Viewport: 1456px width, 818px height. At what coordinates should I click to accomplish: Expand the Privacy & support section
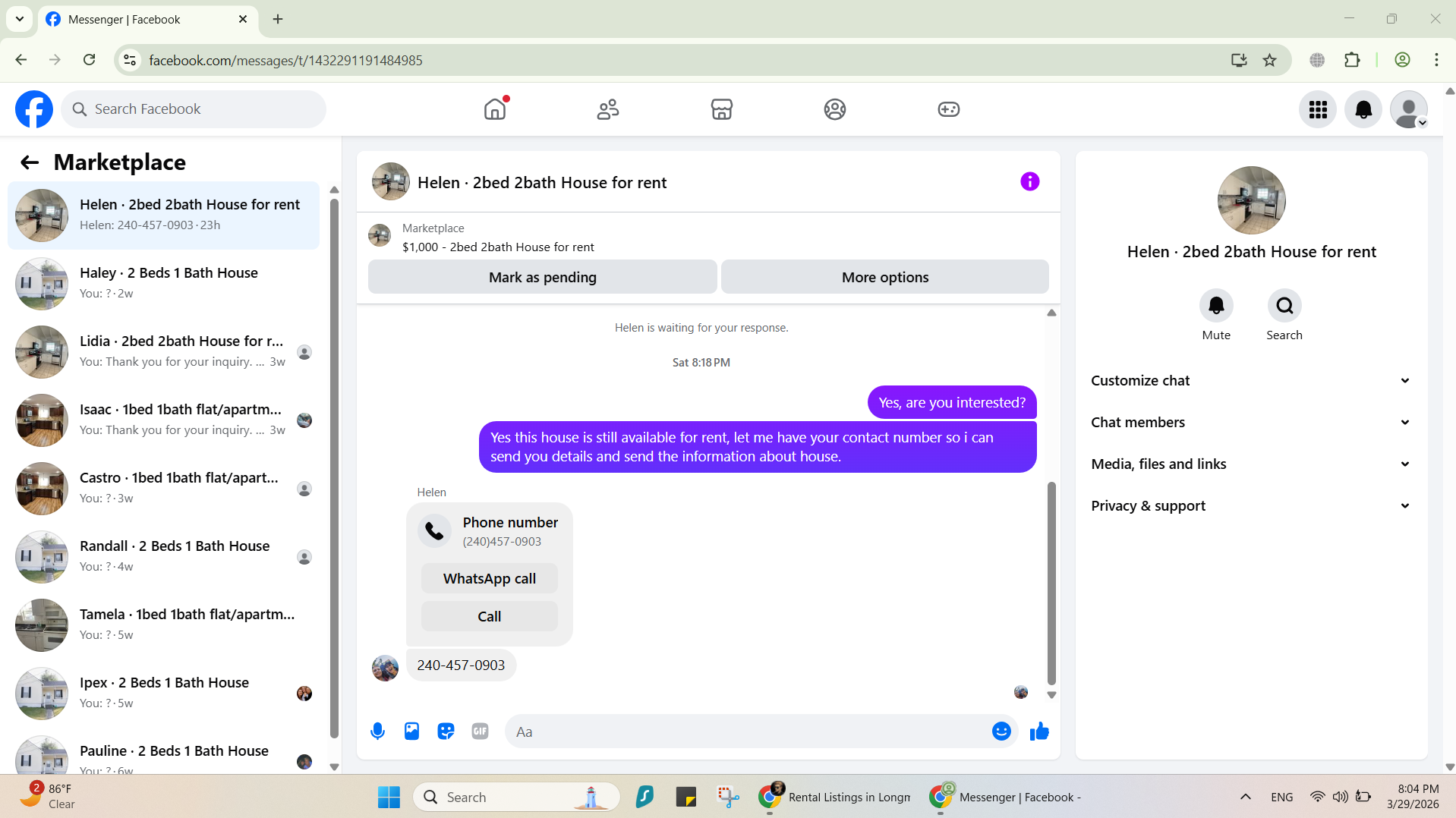pyautogui.click(x=1251, y=506)
